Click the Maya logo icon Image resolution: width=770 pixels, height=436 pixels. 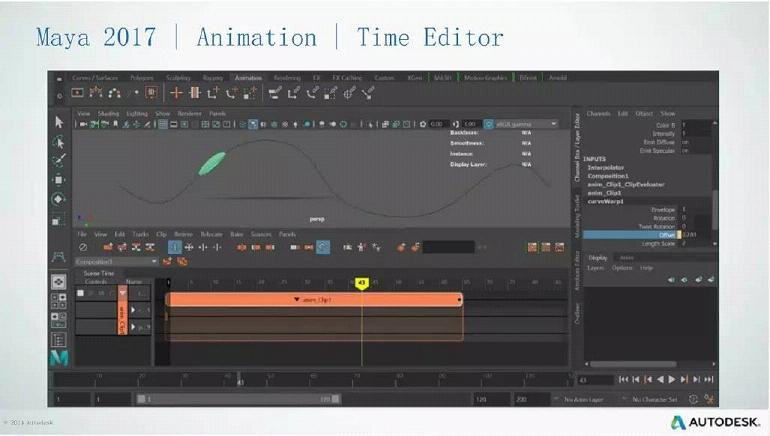59,358
